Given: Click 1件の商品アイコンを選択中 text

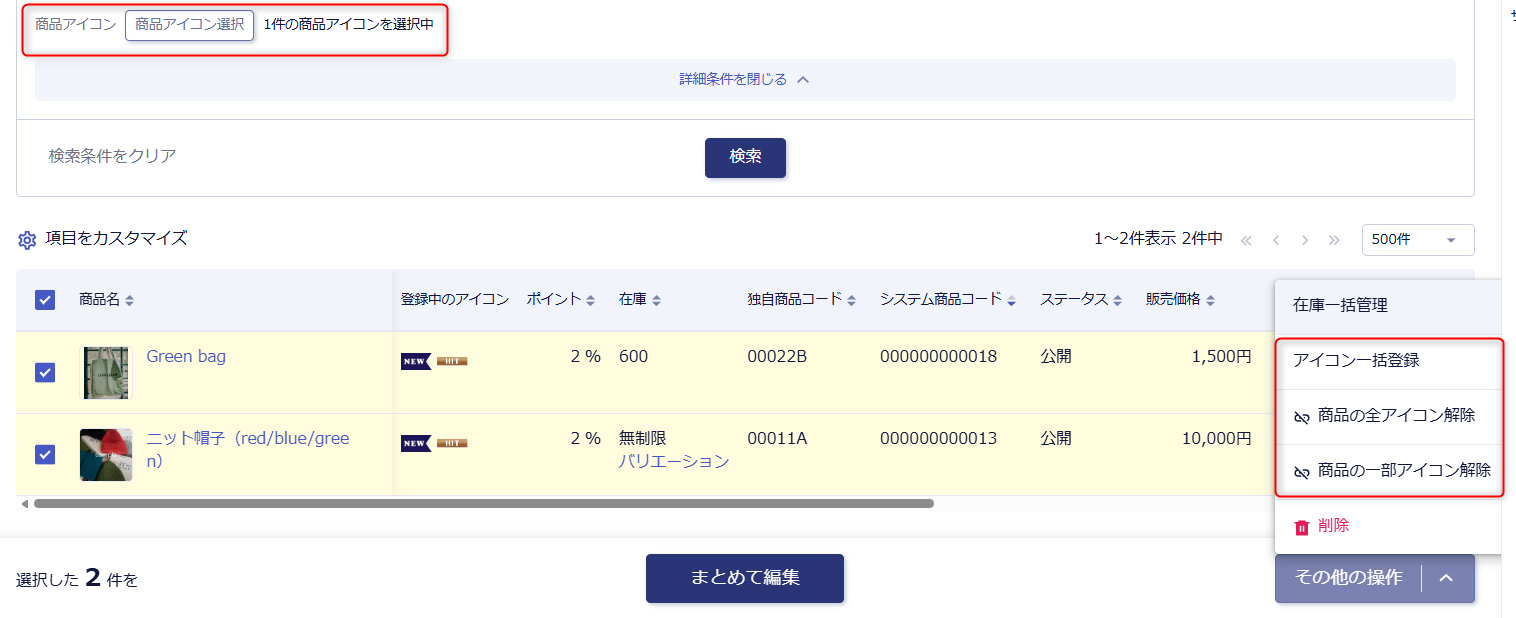Looking at the screenshot, I should click(349, 24).
